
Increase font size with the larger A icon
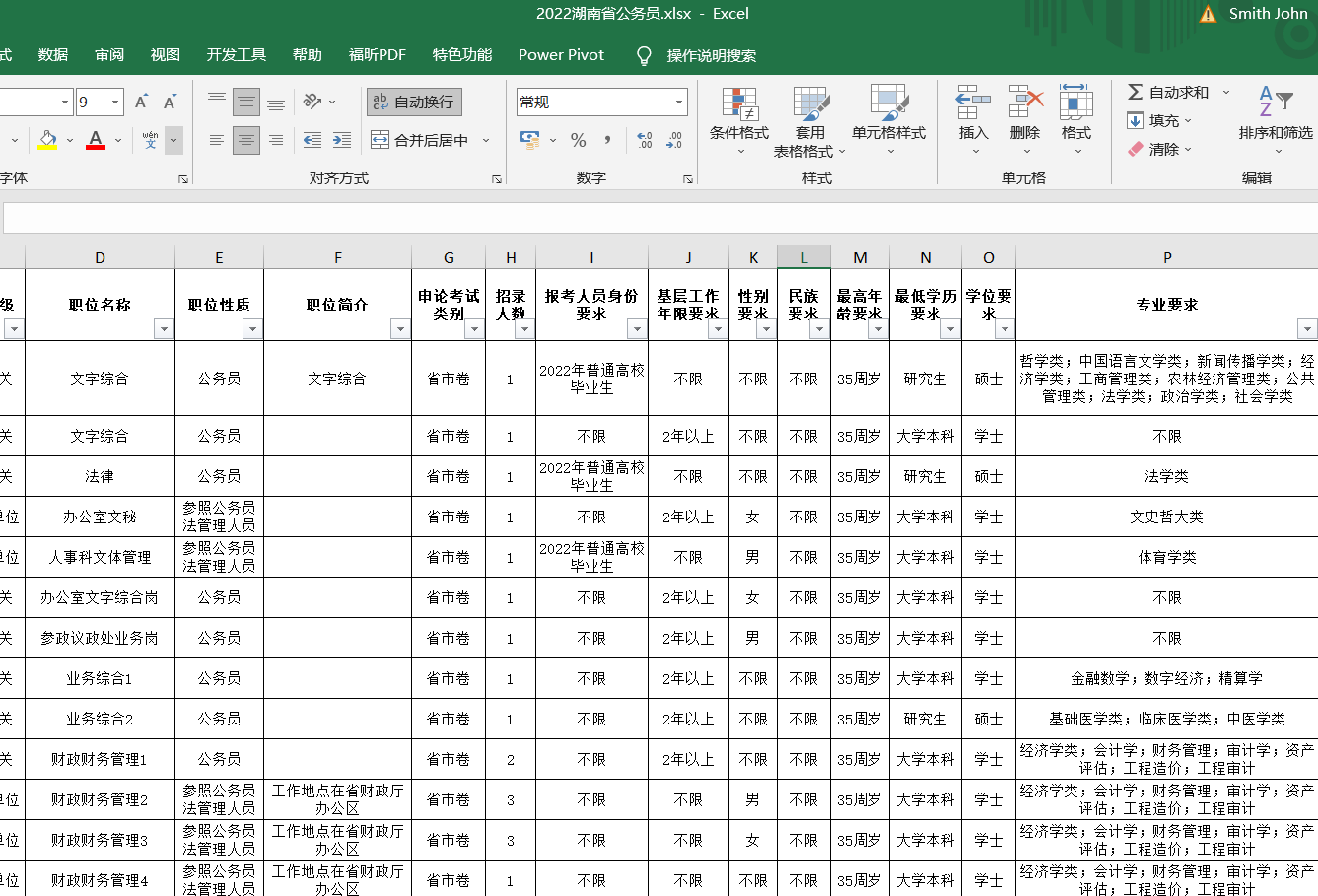[x=141, y=103]
